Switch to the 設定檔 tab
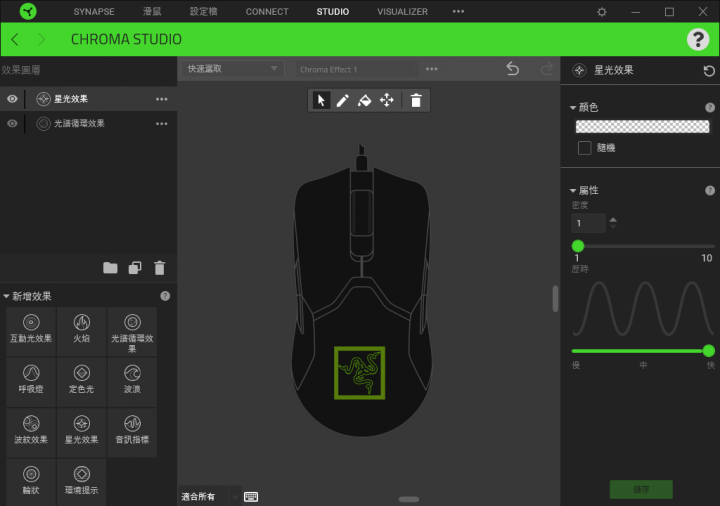 coord(203,11)
